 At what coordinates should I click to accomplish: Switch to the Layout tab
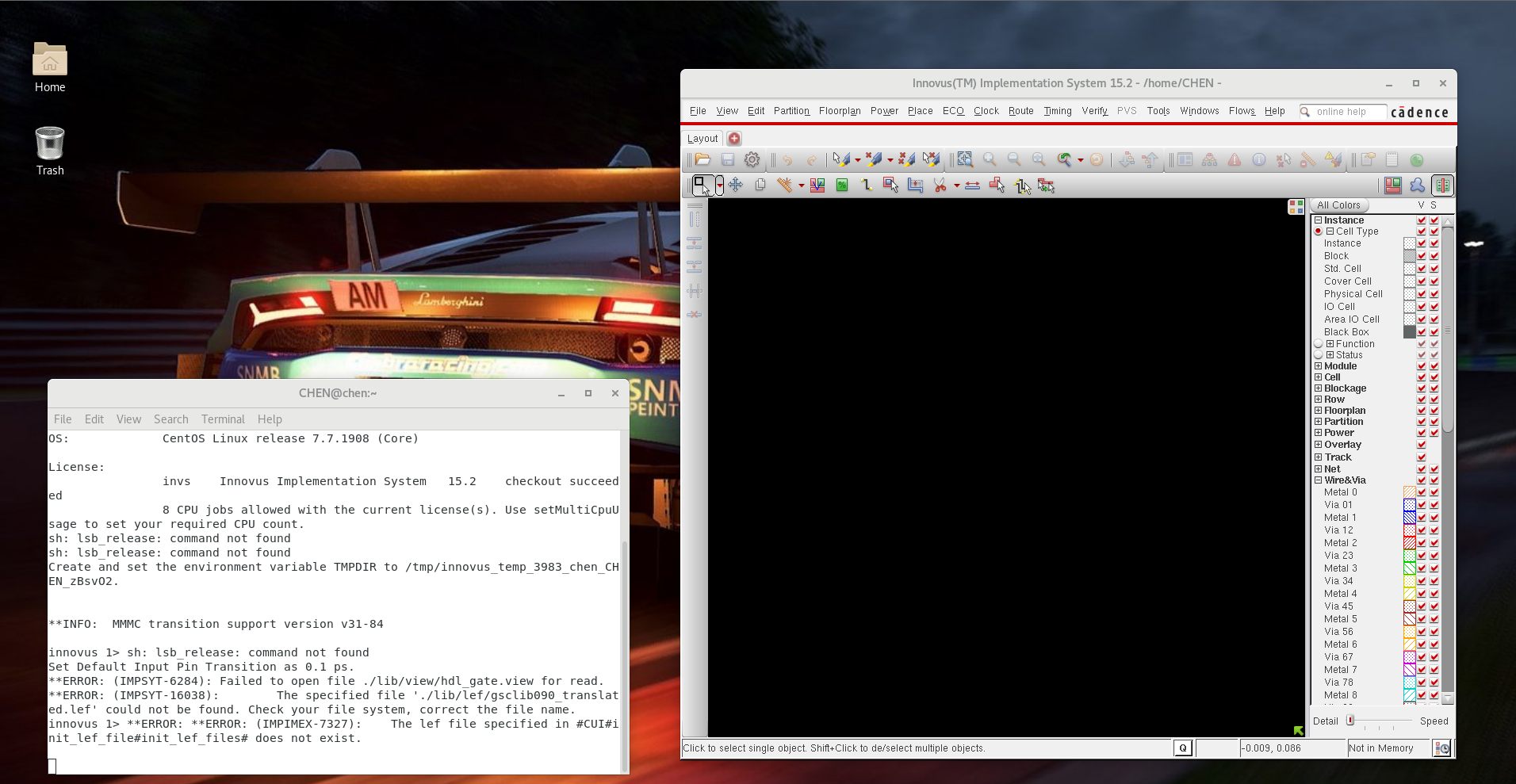tap(702, 138)
